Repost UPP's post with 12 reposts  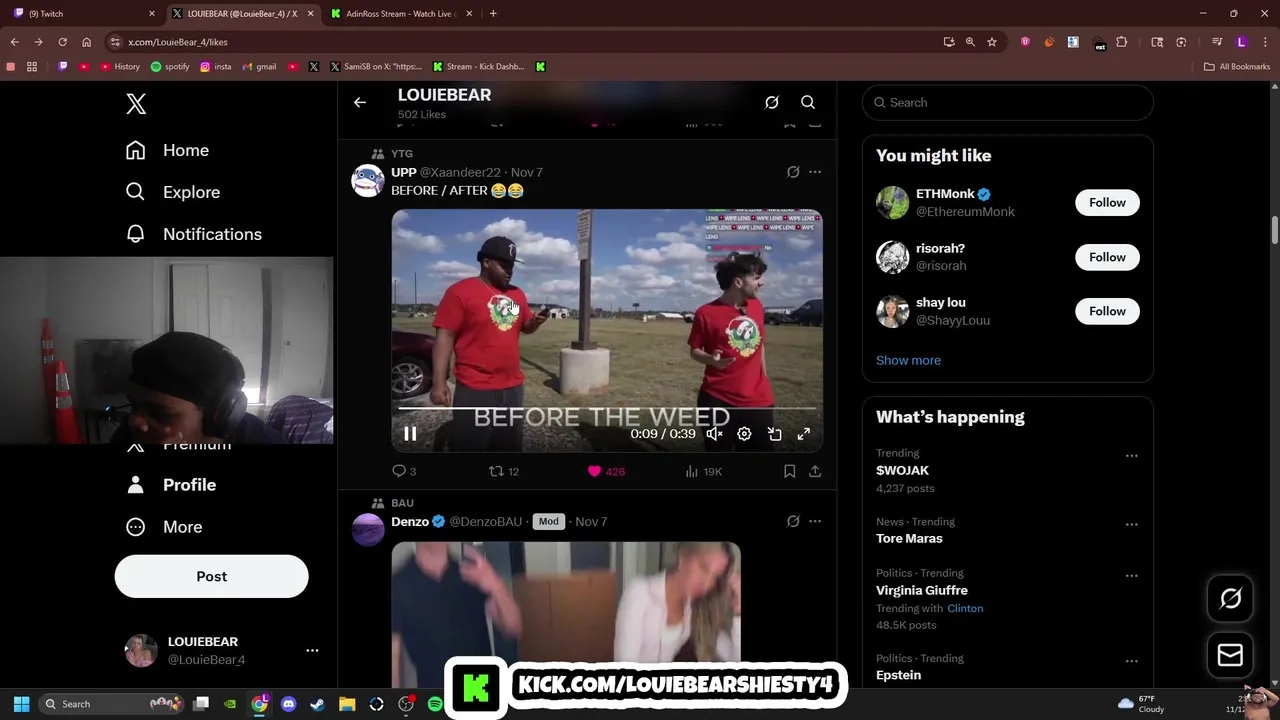click(503, 471)
